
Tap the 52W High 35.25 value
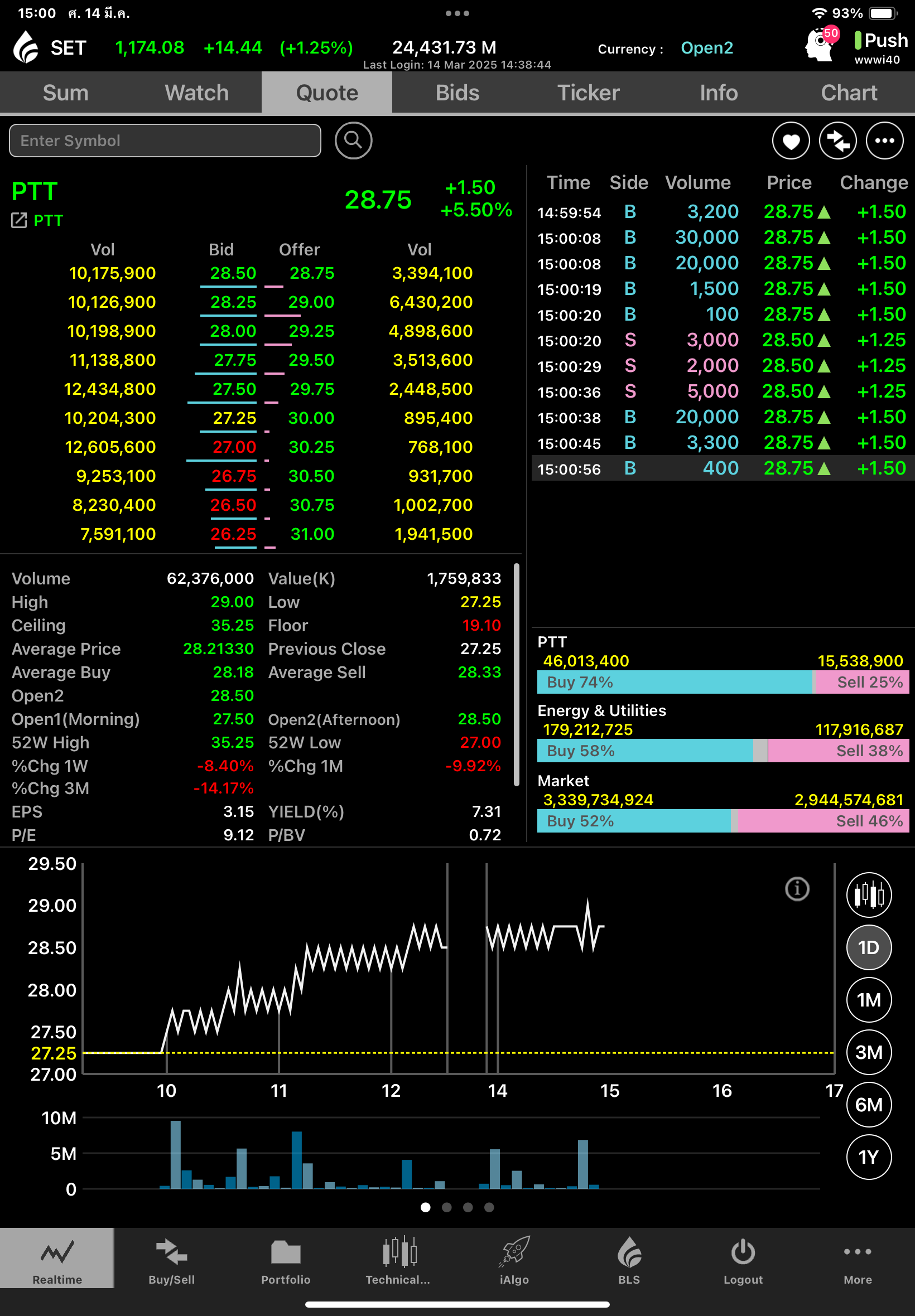point(232,743)
